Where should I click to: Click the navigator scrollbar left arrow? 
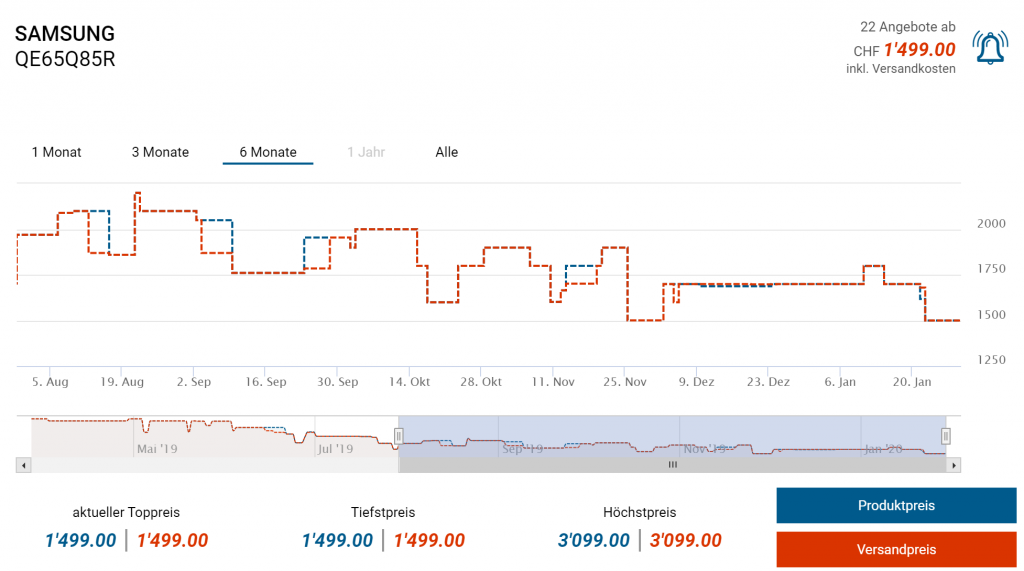[23, 465]
